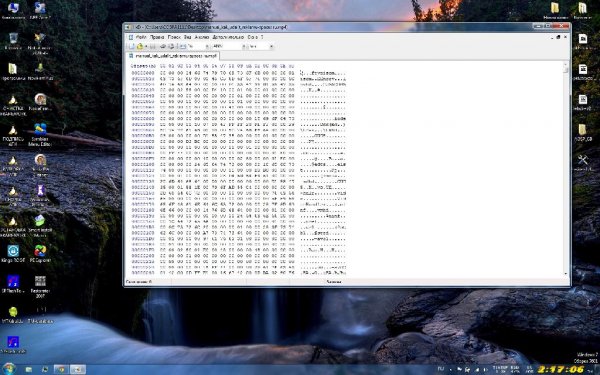600x375 pixels.
Task: Open the Дополнительно menu
Action: coord(228,37)
